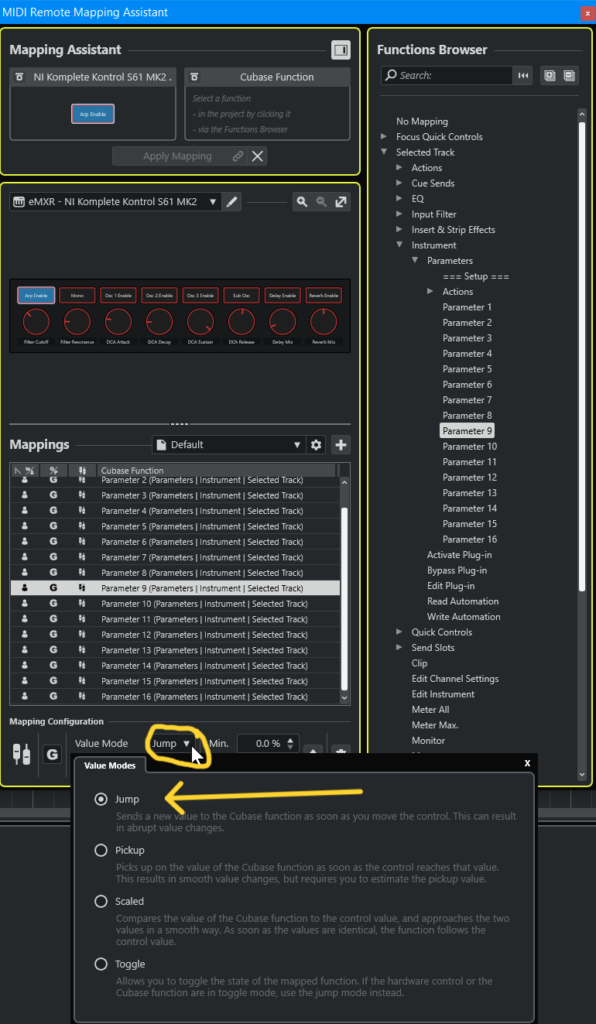Expand the Insert & Strip Effects node
The width and height of the screenshot is (596, 1024).
pos(400,230)
